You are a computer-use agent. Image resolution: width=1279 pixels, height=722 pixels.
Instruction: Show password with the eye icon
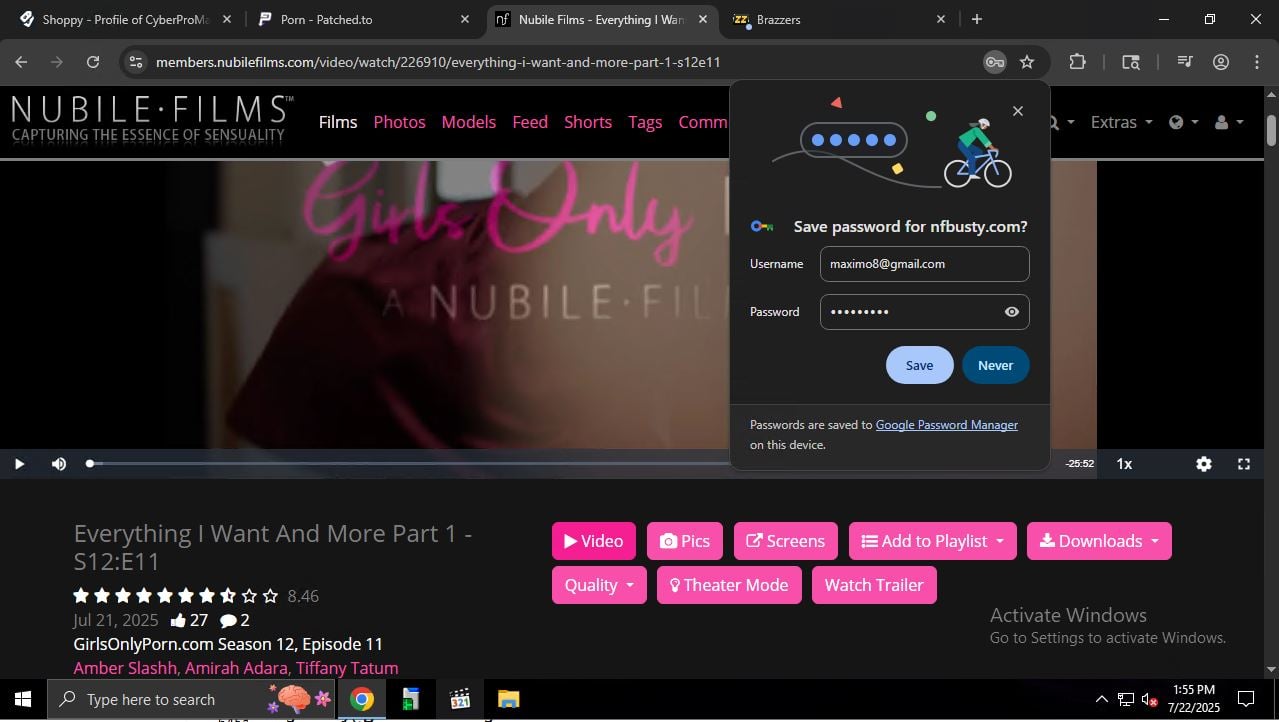click(x=1012, y=312)
